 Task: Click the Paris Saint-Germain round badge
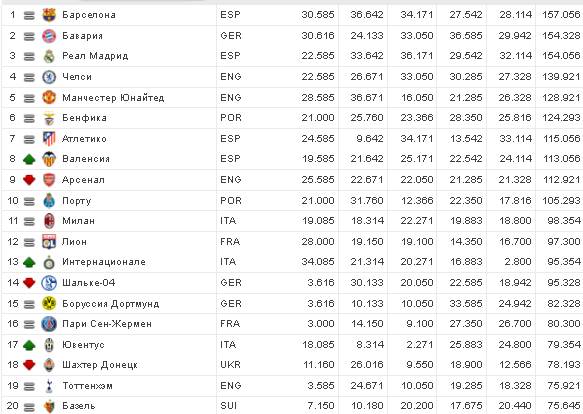click(49, 324)
